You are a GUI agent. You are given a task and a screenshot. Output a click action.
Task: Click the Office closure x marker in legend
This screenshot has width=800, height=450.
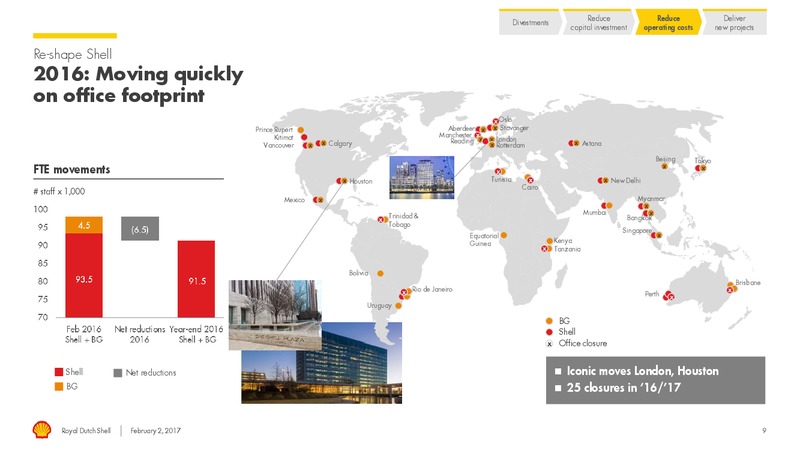click(x=549, y=344)
